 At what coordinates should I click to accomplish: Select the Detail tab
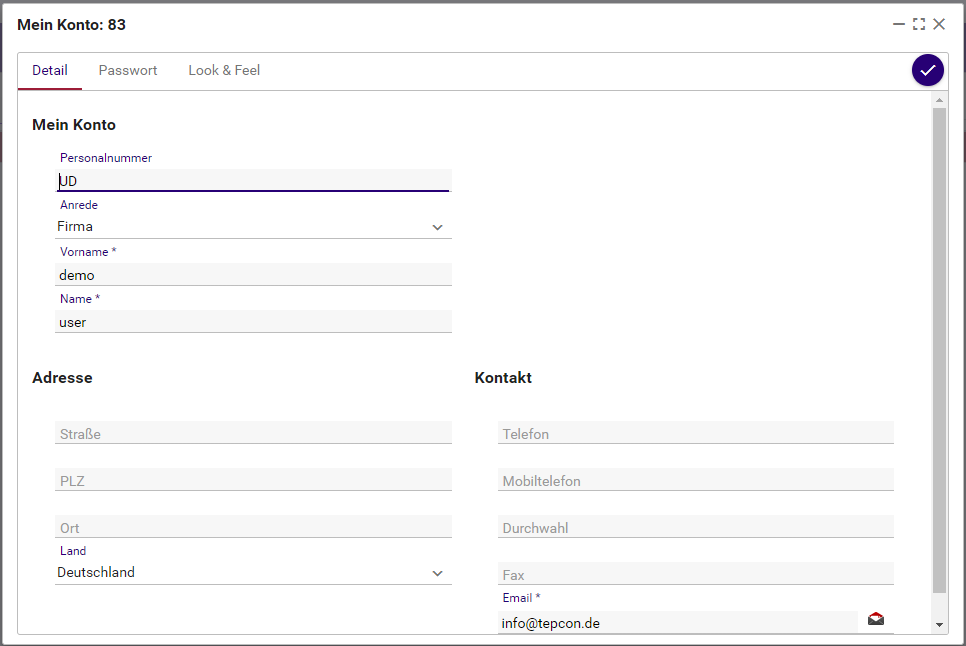50,71
